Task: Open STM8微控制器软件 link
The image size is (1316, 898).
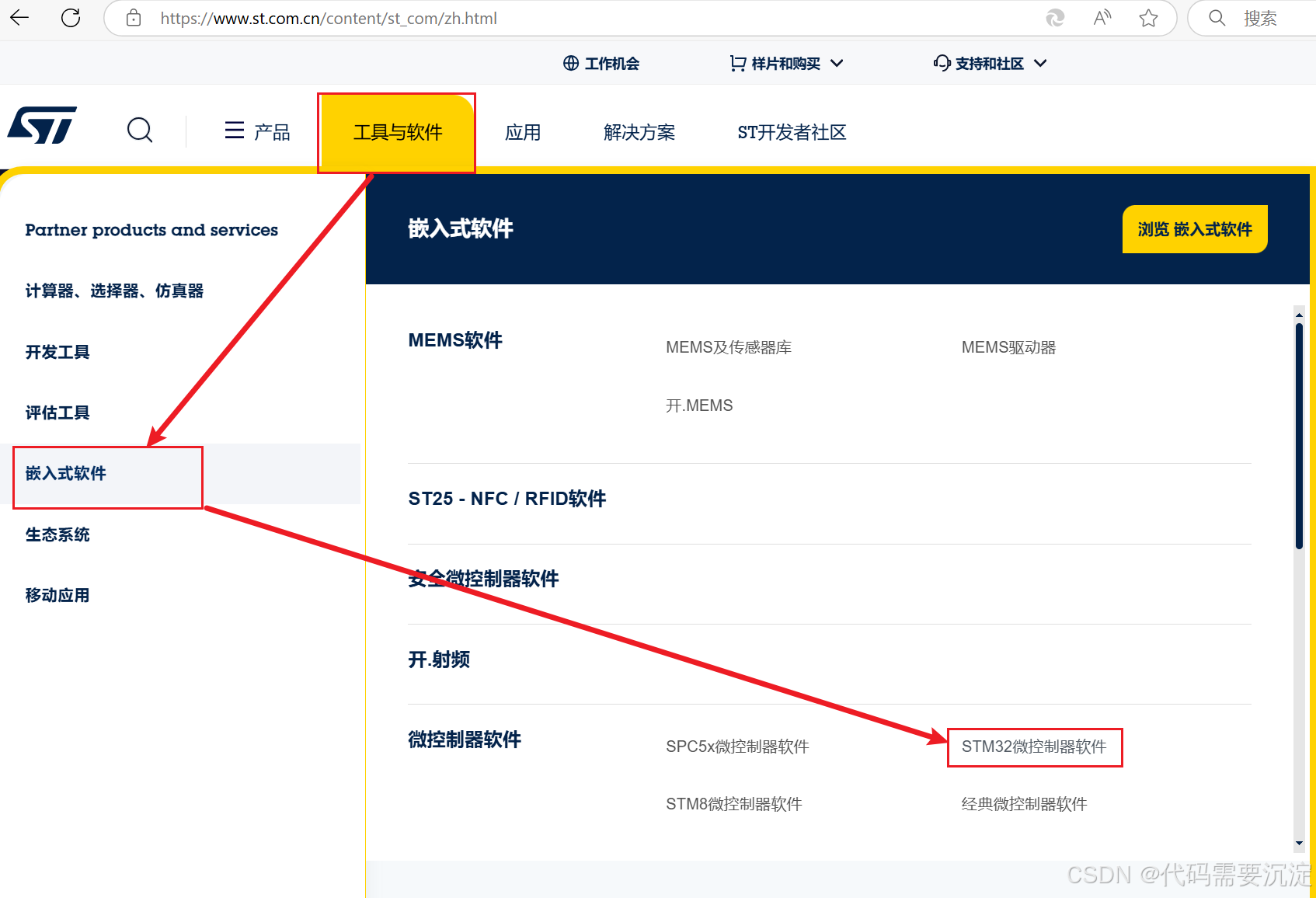Action: 734,804
